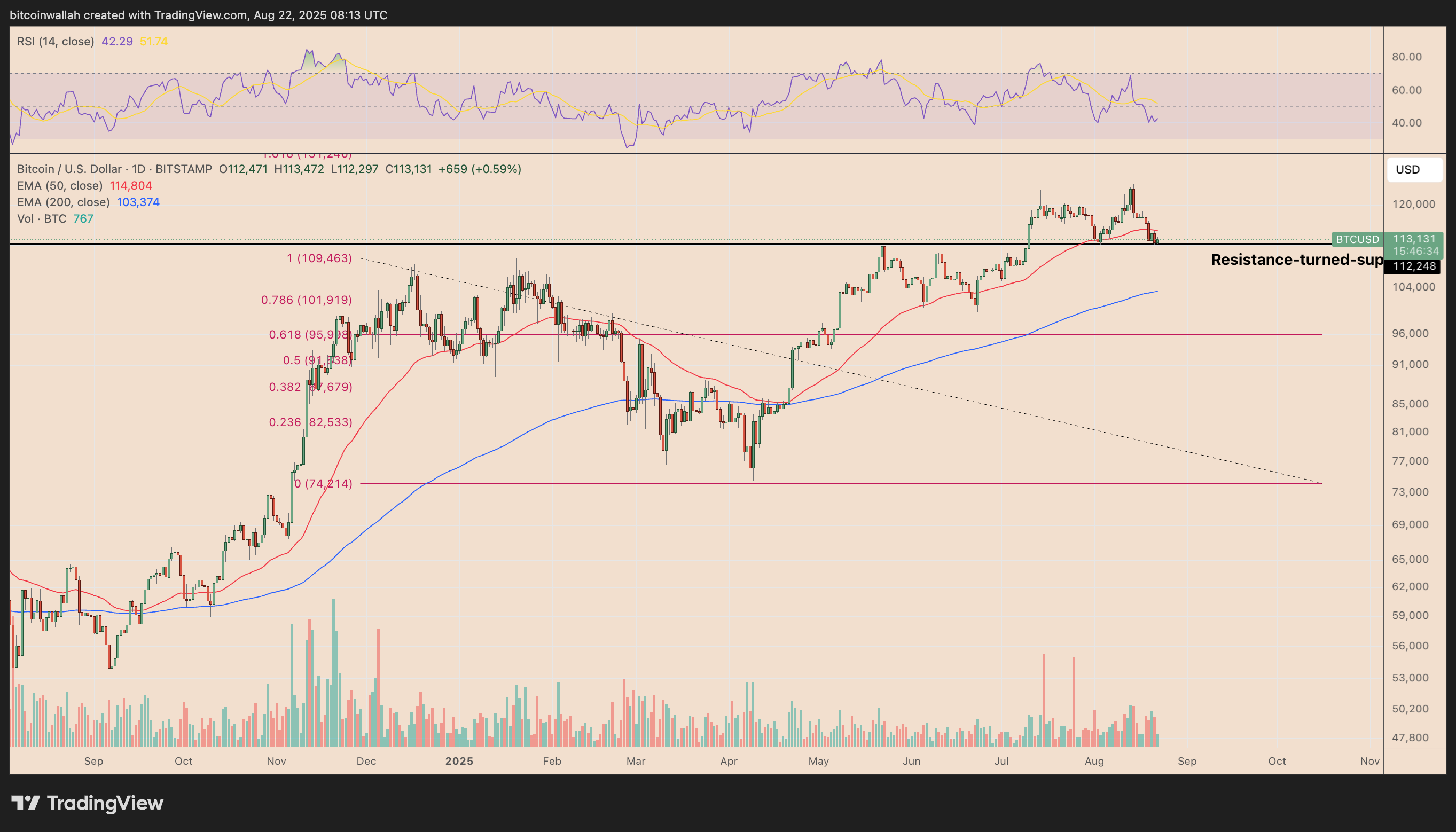
Task: Click the 120,000 price axis label
Action: tap(1414, 204)
